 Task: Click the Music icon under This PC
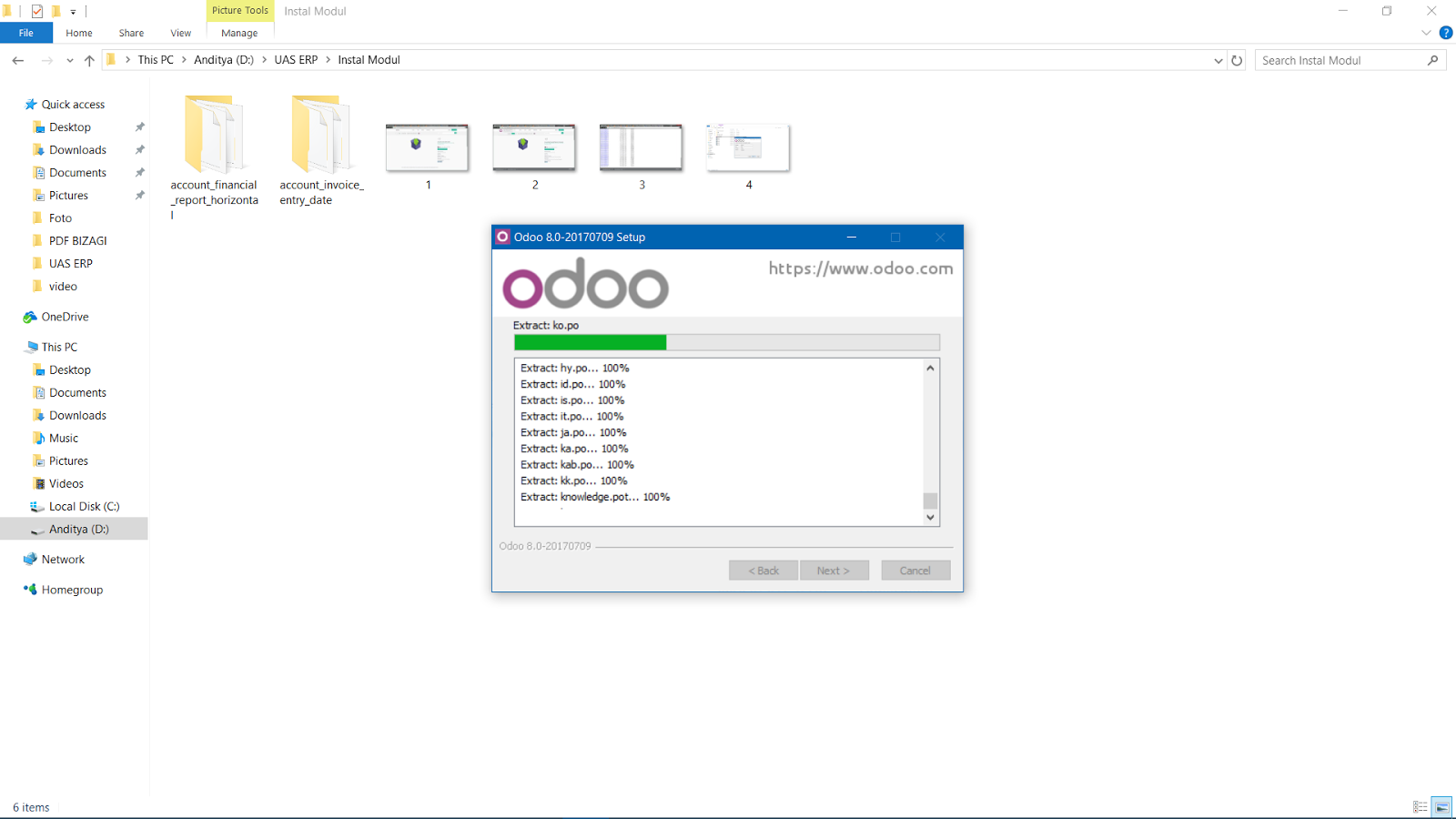pyautogui.click(x=38, y=438)
